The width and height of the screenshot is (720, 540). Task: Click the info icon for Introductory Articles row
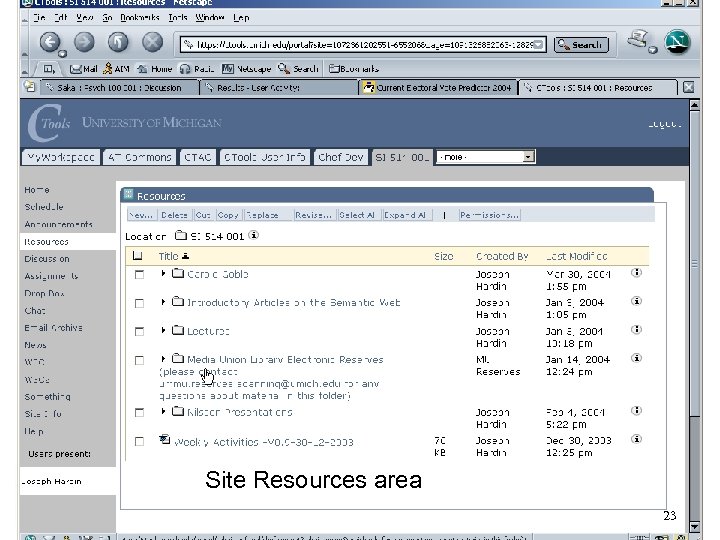tap(636, 301)
